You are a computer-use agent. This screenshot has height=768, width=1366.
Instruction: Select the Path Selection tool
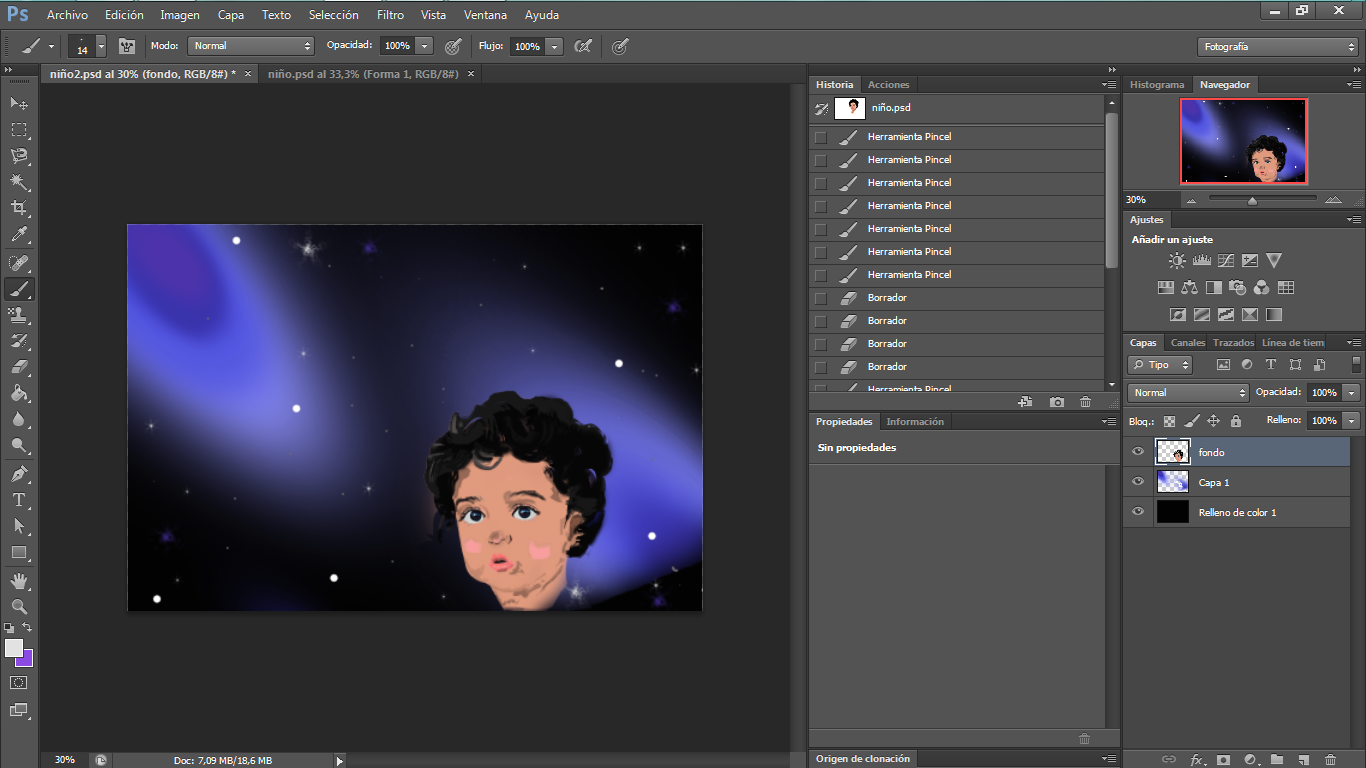click(19, 526)
